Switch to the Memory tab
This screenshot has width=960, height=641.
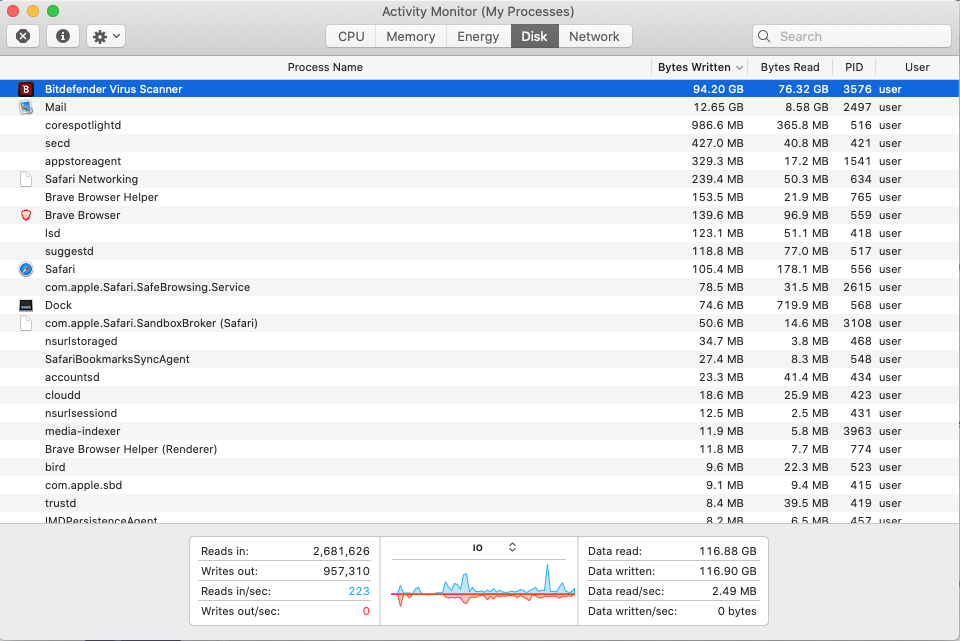[411, 36]
